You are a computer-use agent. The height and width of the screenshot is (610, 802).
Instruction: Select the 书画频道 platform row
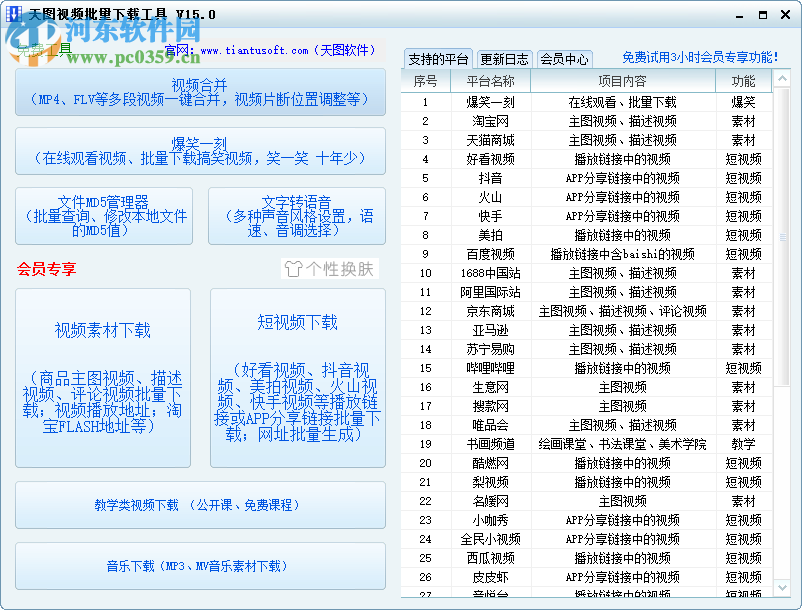click(x=587, y=444)
